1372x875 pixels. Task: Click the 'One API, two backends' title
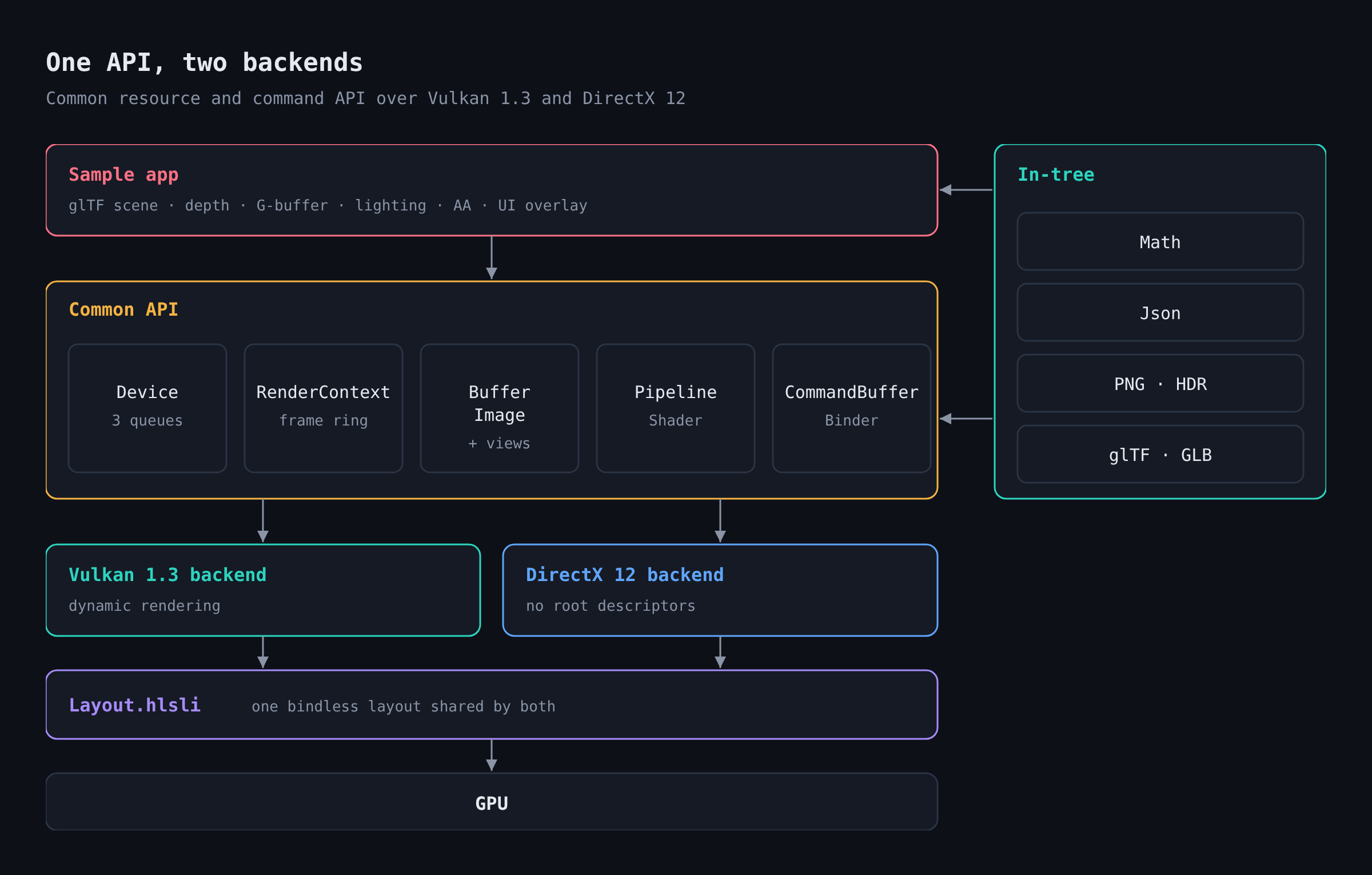204,62
